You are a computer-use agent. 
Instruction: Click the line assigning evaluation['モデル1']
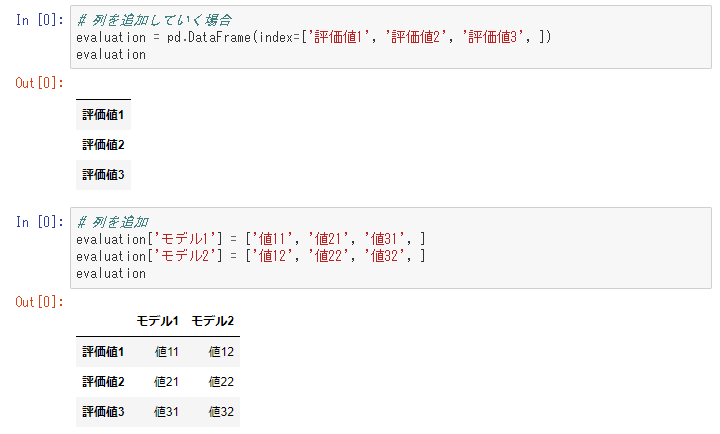click(x=251, y=239)
